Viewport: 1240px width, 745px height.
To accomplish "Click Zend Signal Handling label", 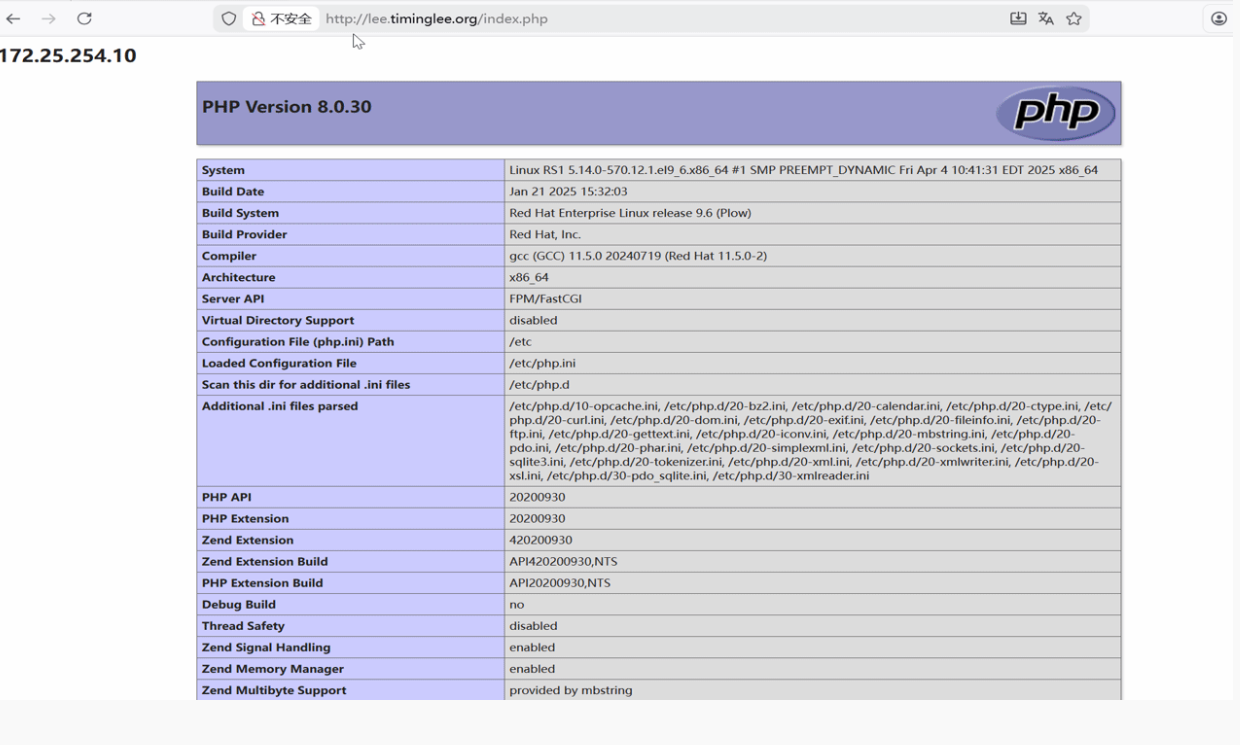I will (266, 648).
